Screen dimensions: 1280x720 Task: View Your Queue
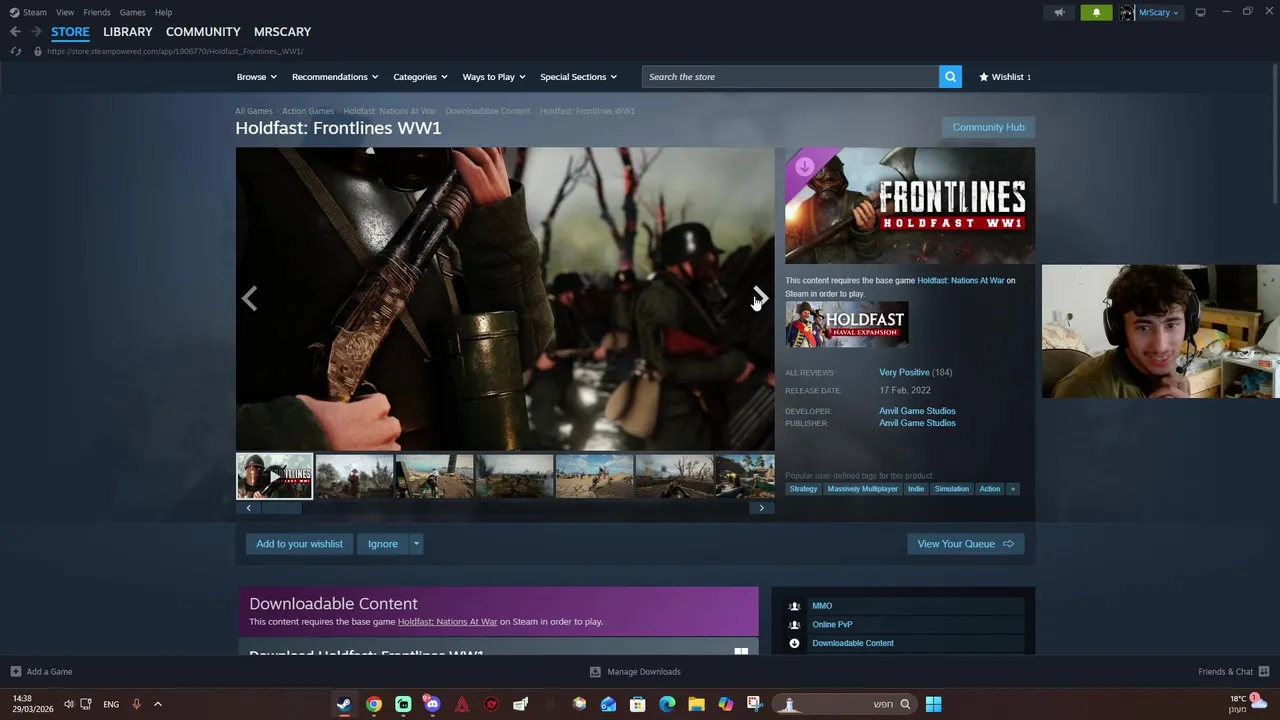(x=965, y=544)
